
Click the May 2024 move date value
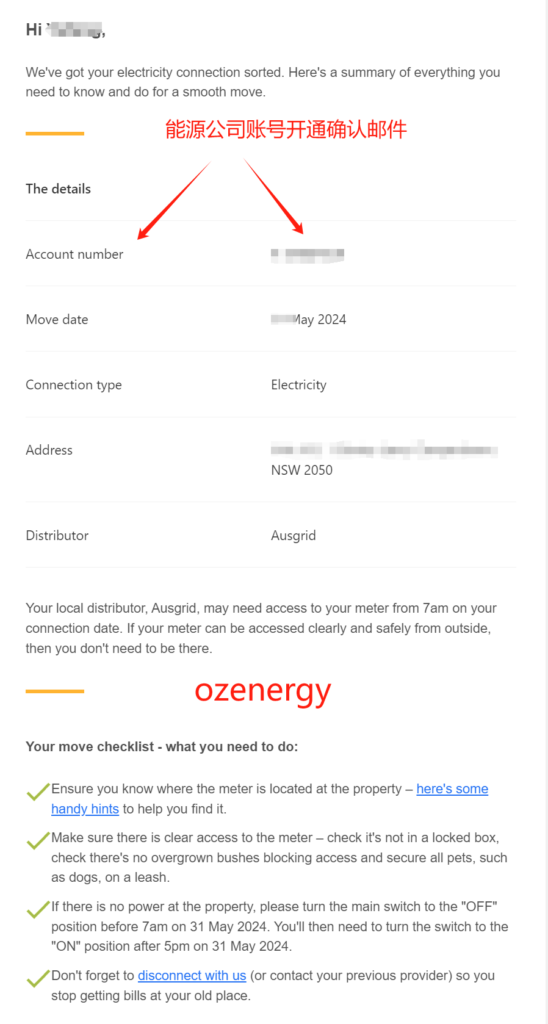308,319
